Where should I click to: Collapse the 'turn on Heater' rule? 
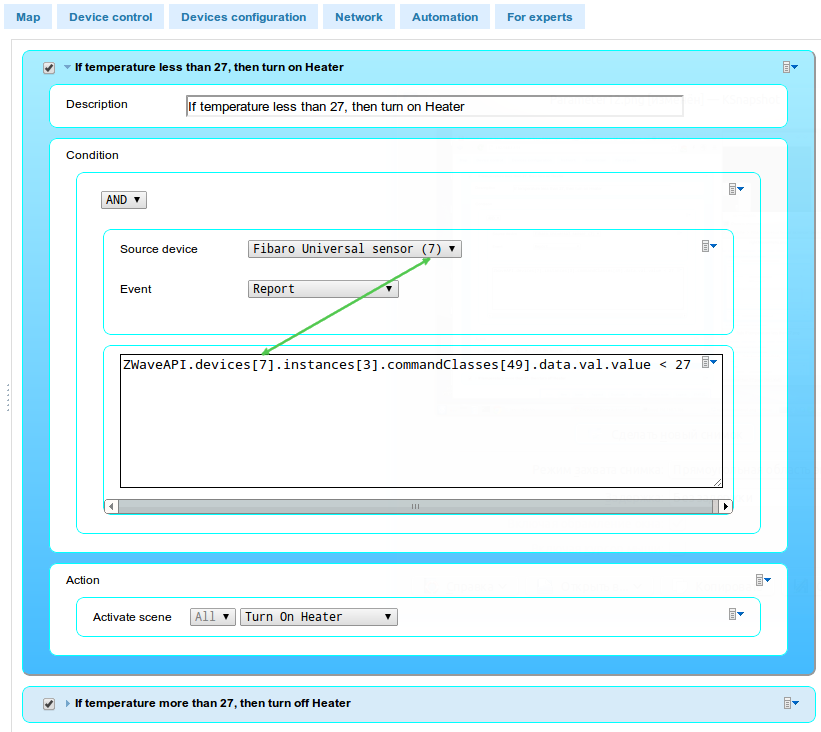tap(67, 68)
